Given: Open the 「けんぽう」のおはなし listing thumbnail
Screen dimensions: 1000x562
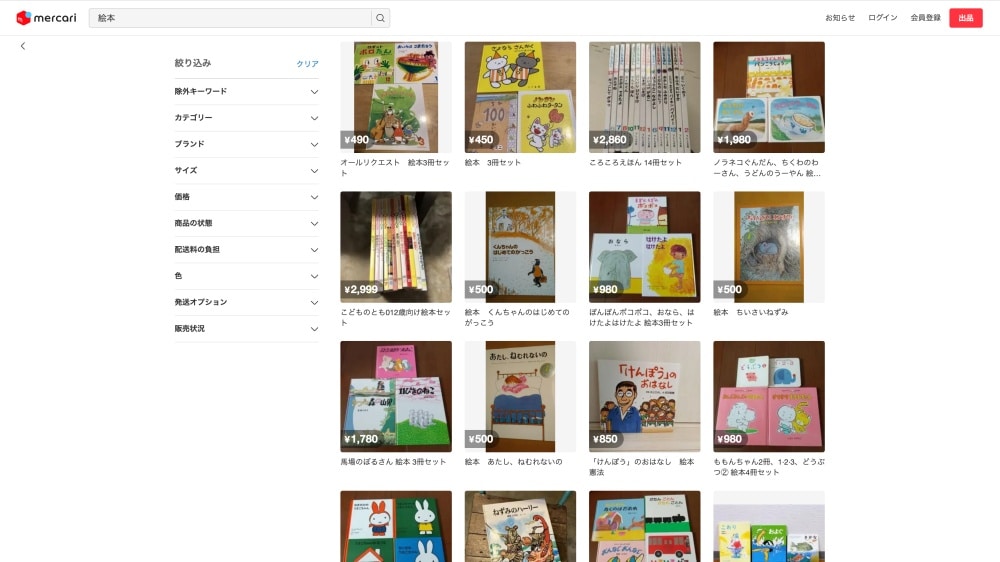Looking at the screenshot, I should coord(644,396).
